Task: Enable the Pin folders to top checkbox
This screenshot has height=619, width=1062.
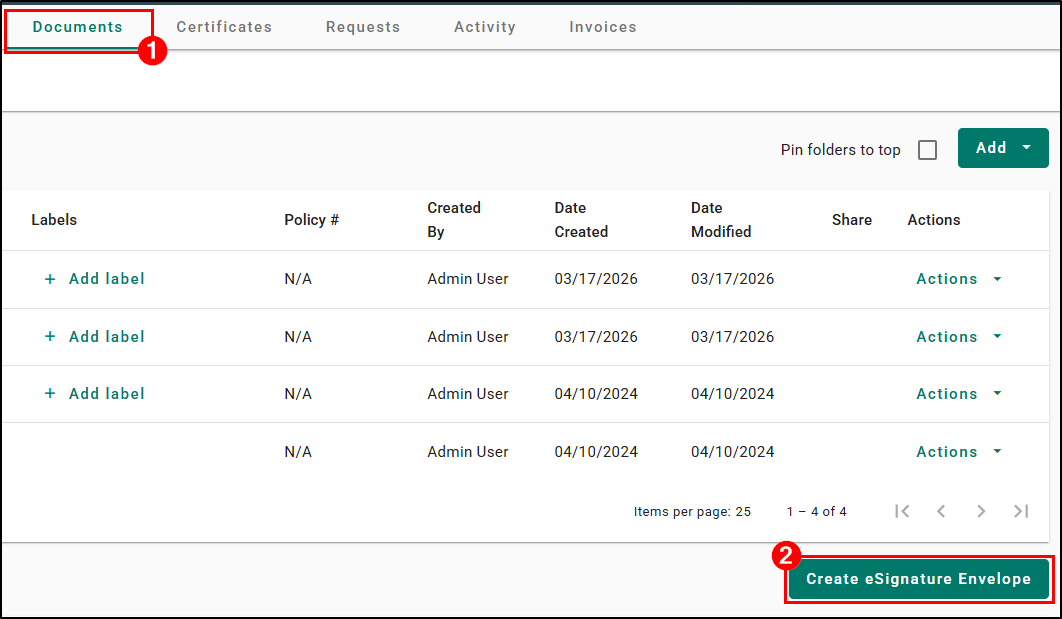Action: (927, 149)
